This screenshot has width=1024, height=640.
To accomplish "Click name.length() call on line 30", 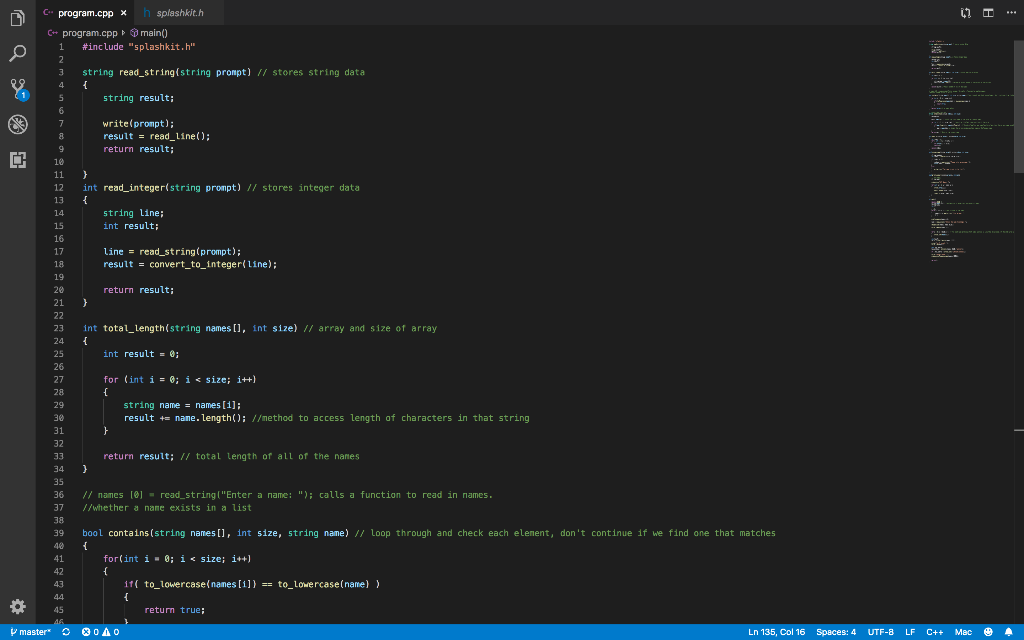I will (208, 419).
